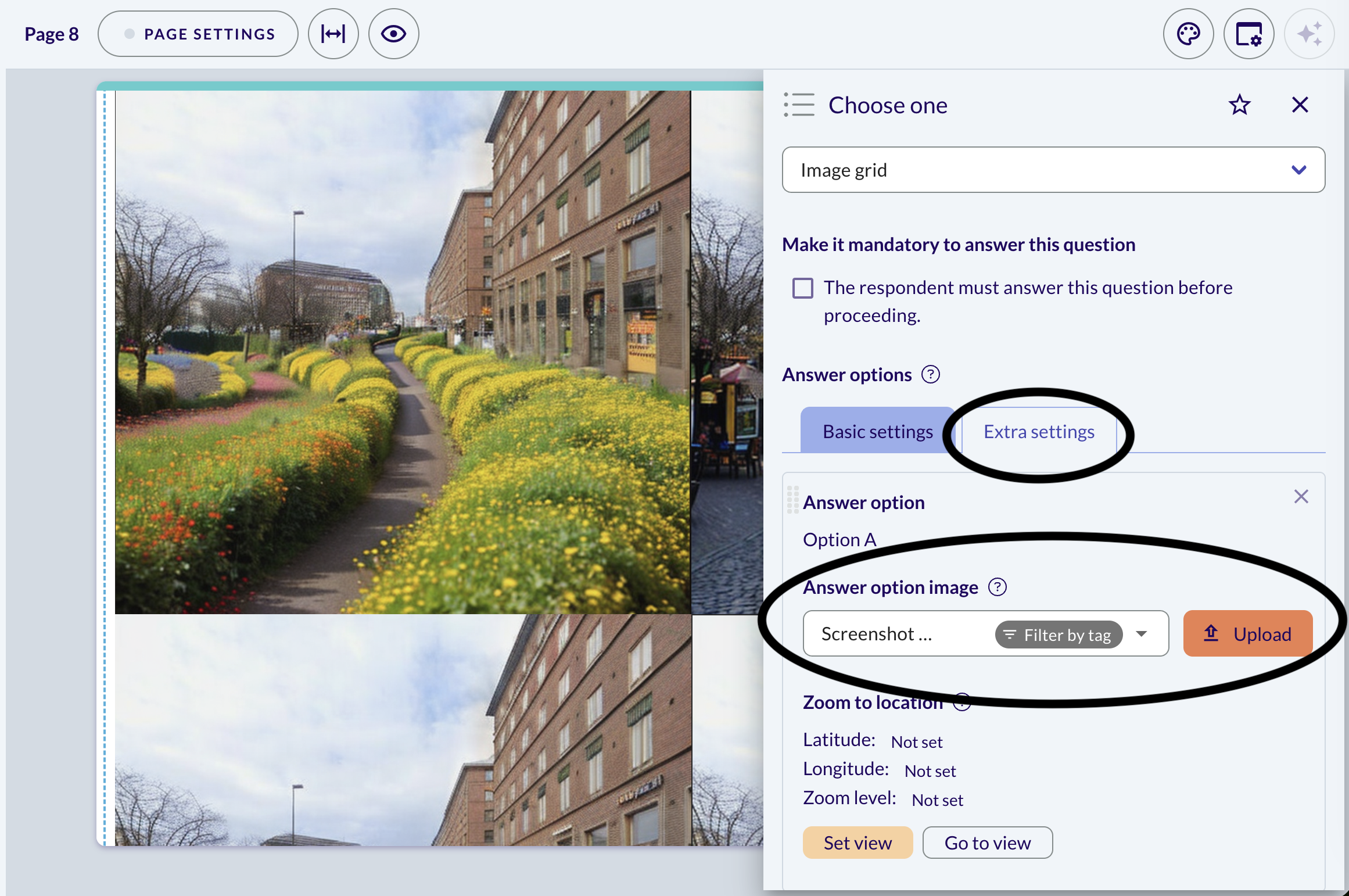The height and width of the screenshot is (896, 1349).
Task: Select the bottom brick building image
Action: (x=403, y=730)
